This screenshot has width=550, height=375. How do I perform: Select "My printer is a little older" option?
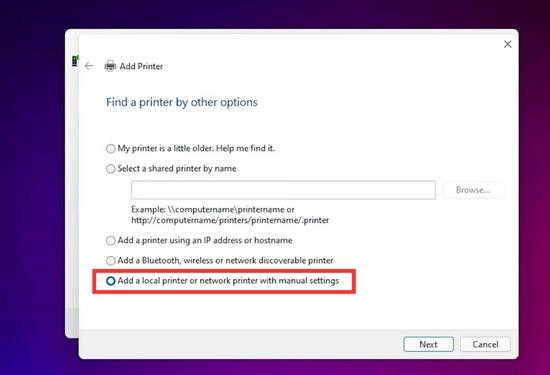coord(110,149)
